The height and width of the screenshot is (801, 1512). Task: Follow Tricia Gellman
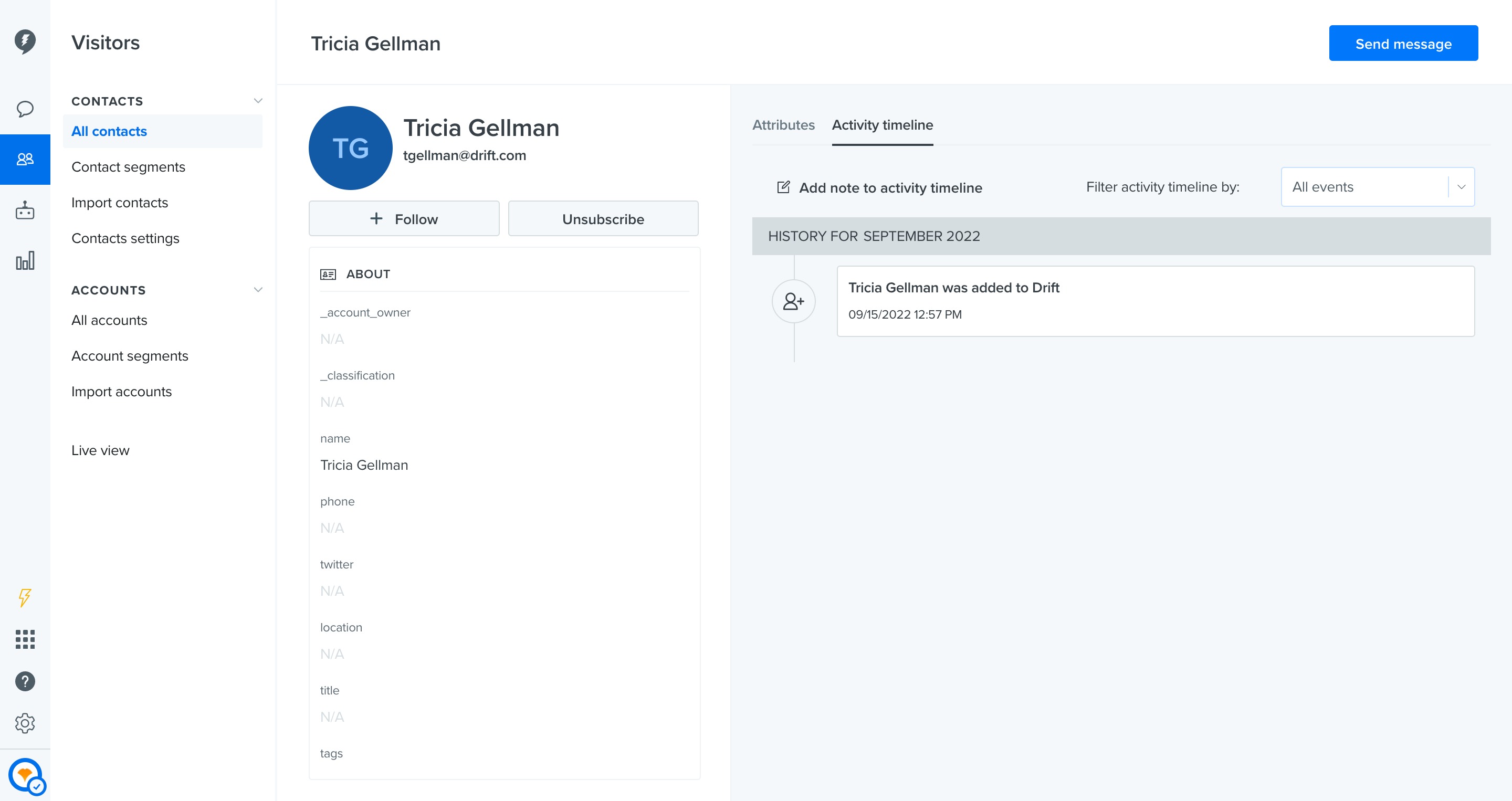point(404,219)
